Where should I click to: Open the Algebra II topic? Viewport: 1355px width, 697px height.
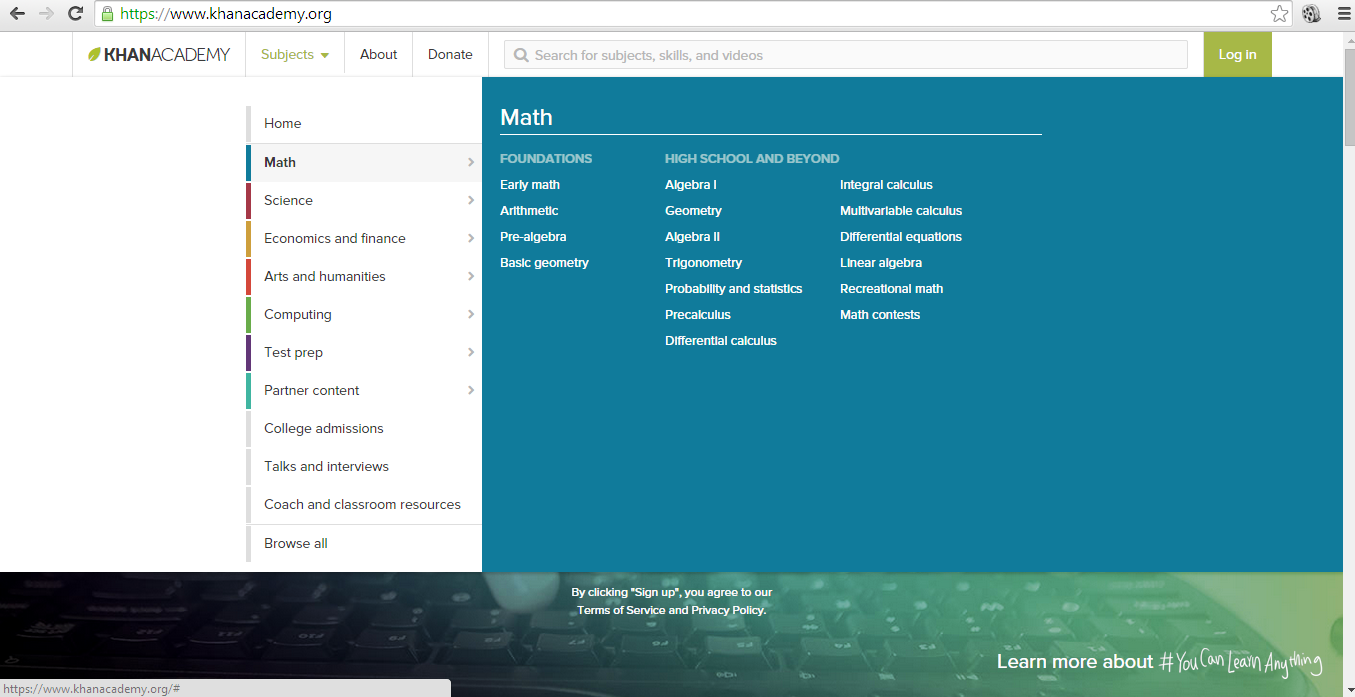point(692,237)
